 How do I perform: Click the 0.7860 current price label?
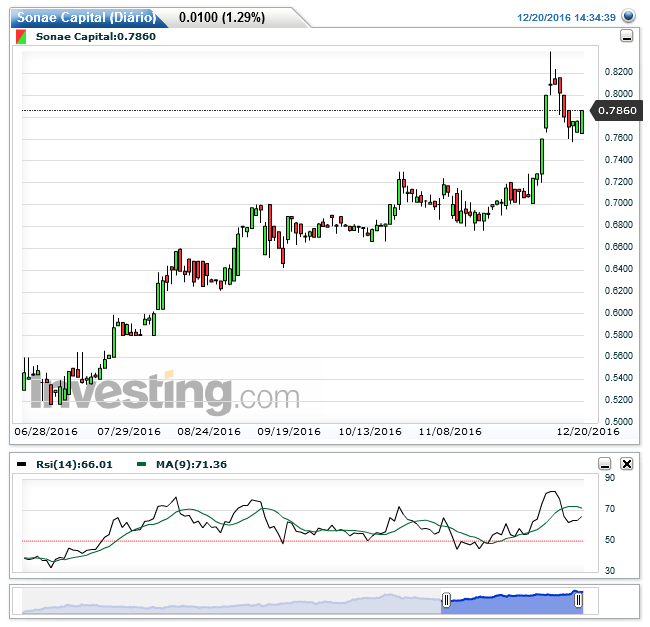[617, 111]
